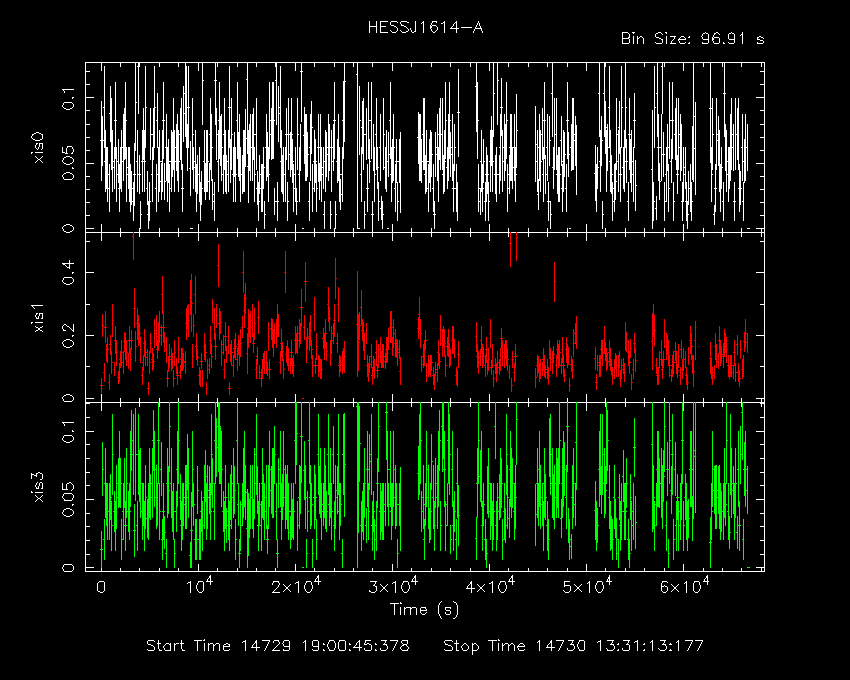Screen dimensions: 850x680
Task: Click the 0.05 tick label on xis0 axis
Action: [68, 163]
